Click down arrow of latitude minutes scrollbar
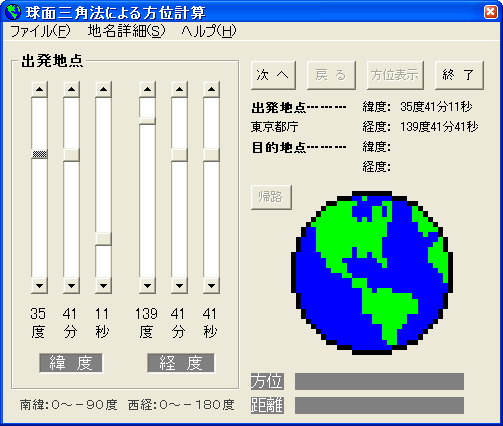The width and height of the screenshot is (503, 426). click(71, 286)
